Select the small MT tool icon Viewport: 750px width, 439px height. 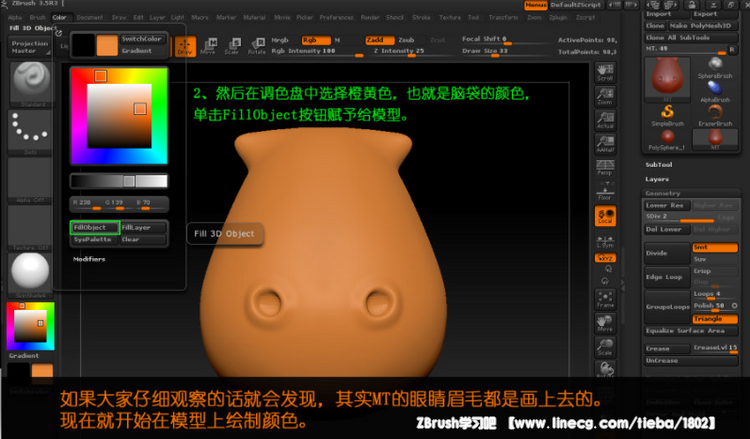(x=715, y=140)
